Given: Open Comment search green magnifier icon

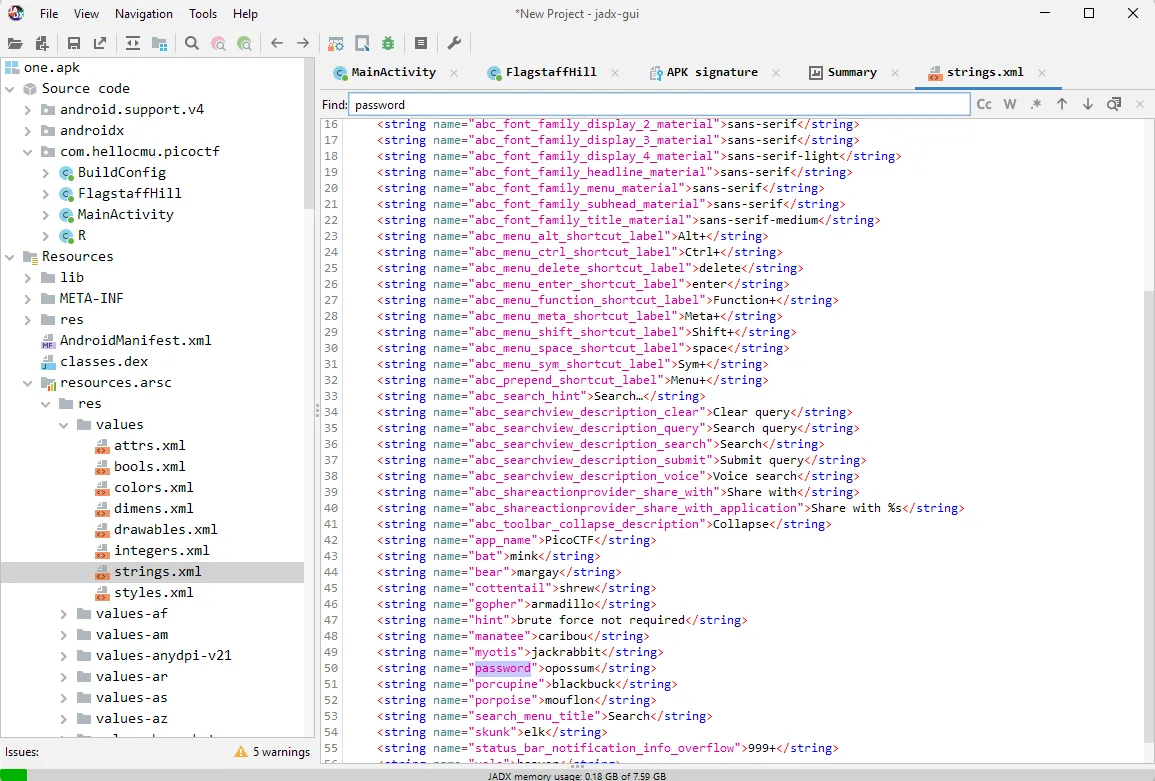Looking at the screenshot, I should click(x=245, y=43).
